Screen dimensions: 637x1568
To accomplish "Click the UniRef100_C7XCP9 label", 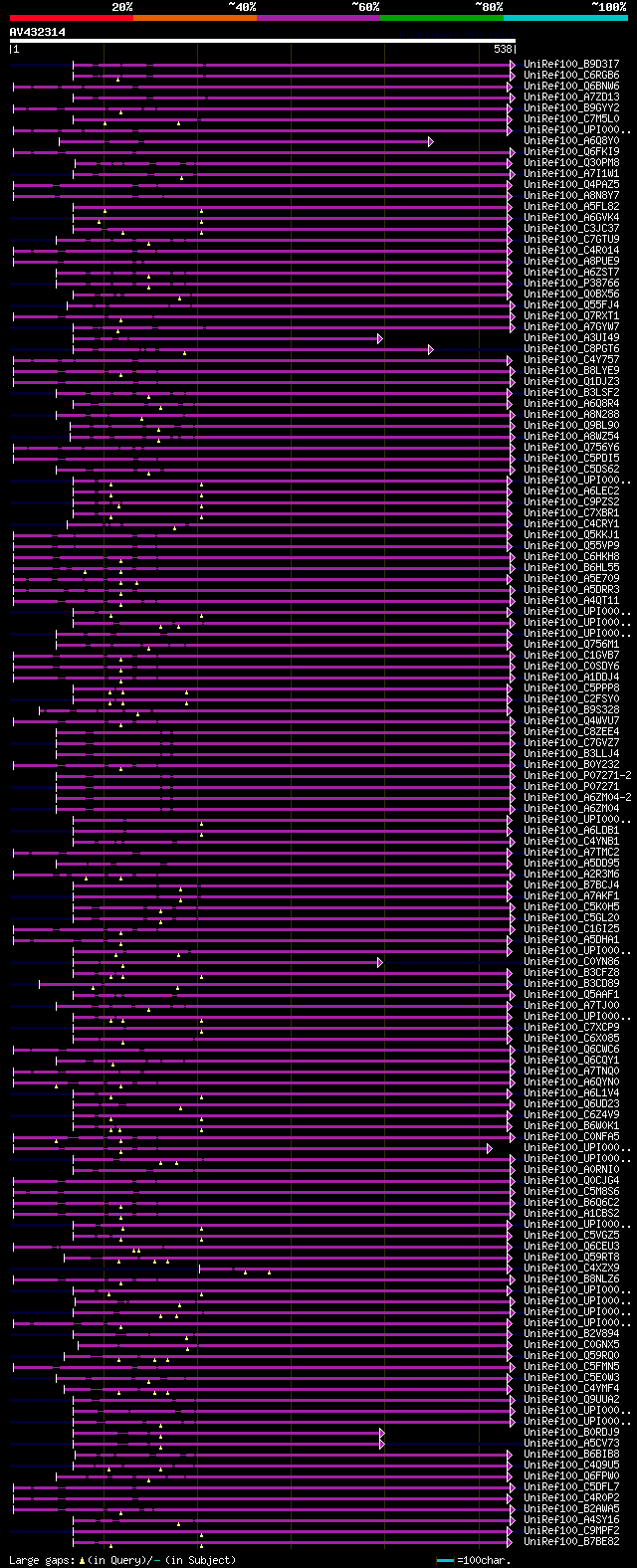I will (x=571, y=1027).
